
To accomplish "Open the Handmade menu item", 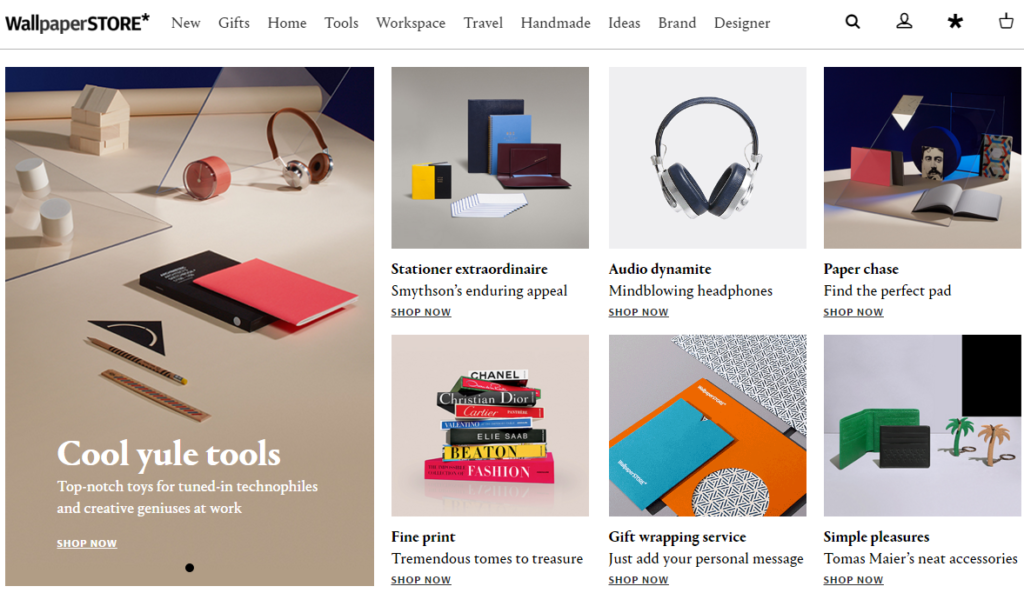I will click(x=556, y=23).
